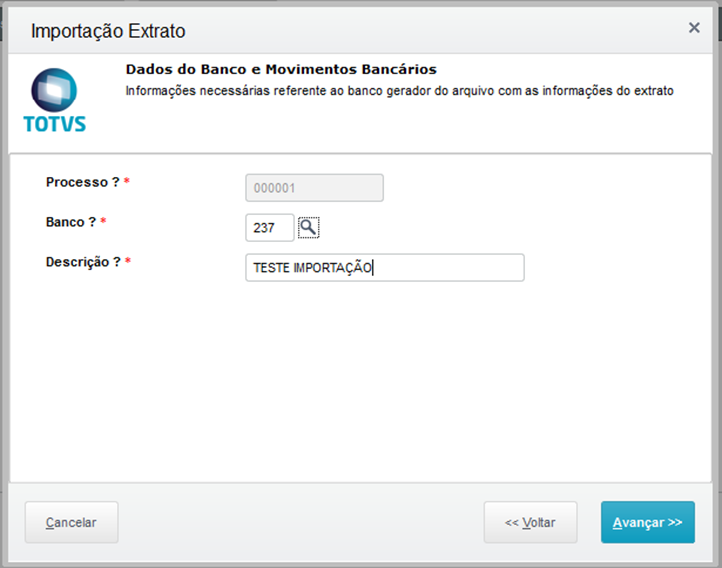Click into the Descrição text field
The height and width of the screenshot is (568, 722).
pyautogui.click(x=384, y=268)
